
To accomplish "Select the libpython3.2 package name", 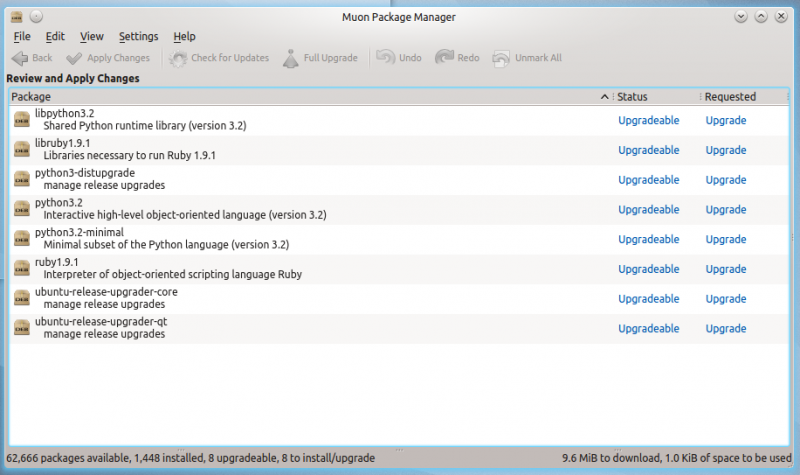I will coord(65,113).
